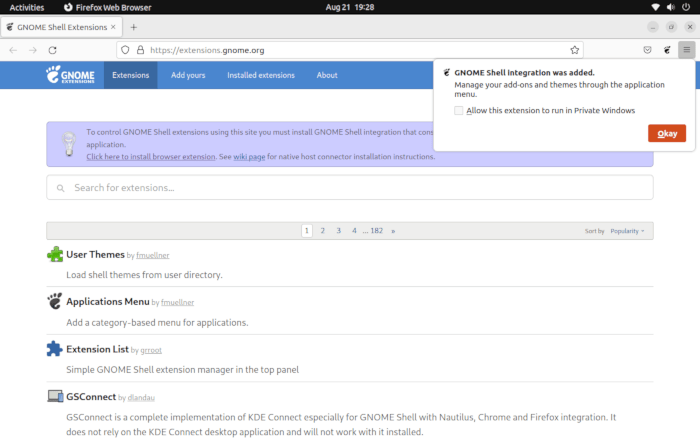Open the power menu icon

coord(686,7)
